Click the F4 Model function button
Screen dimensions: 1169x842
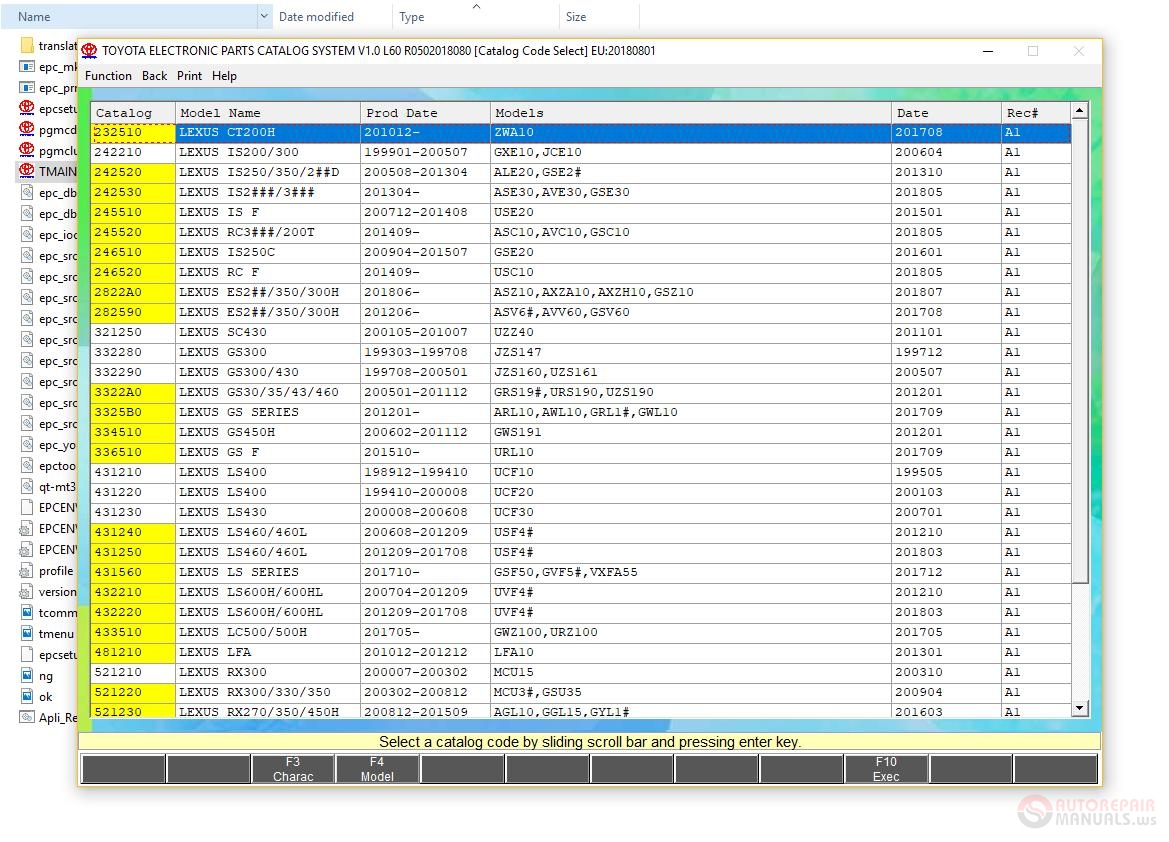tap(377, 769)
